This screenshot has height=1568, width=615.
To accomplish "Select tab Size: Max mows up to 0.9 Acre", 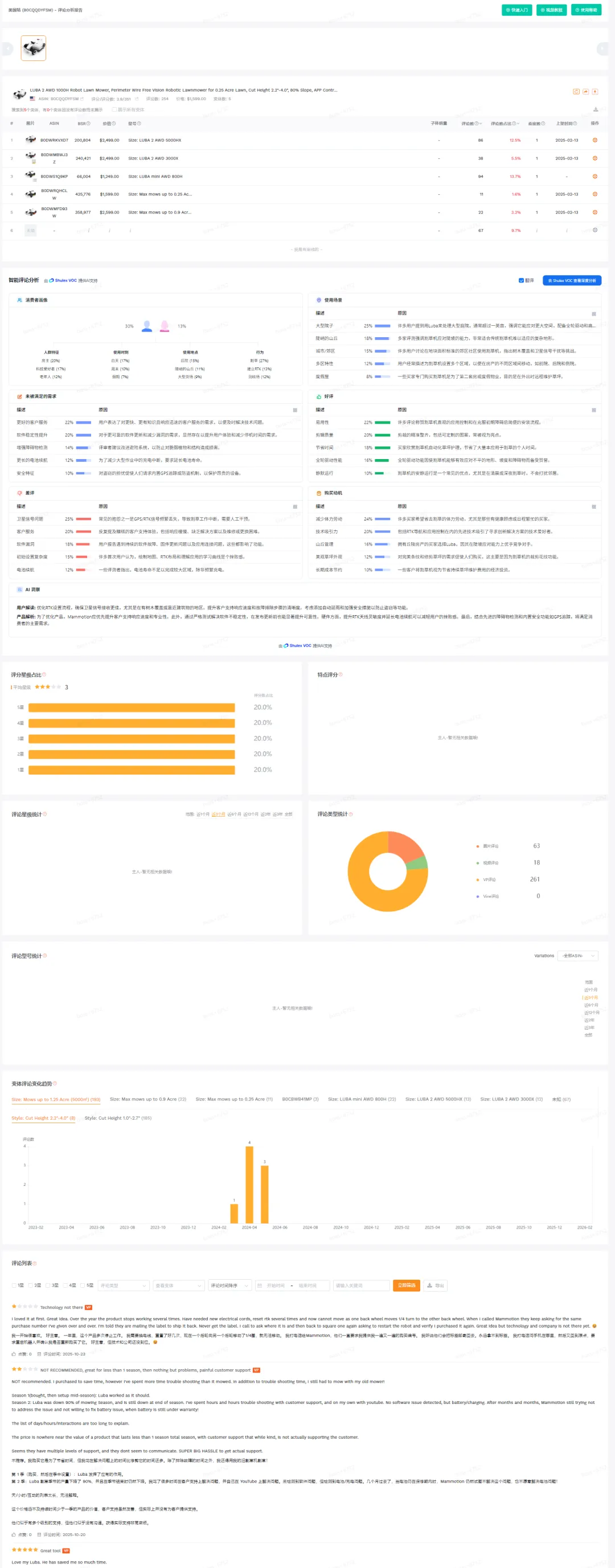I will 148,1099.
